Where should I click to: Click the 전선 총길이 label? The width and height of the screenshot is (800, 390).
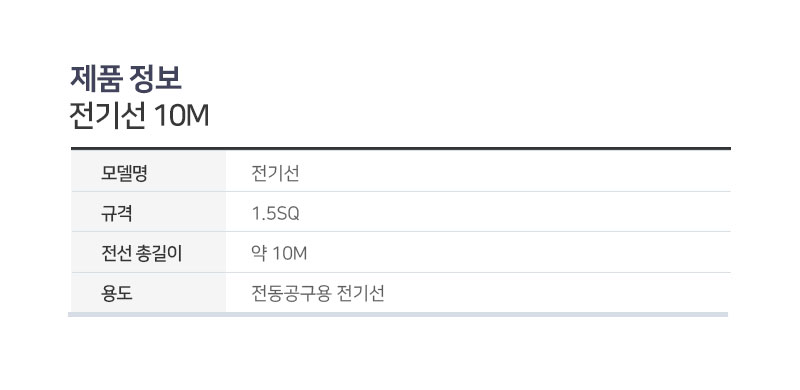[142, 254]
